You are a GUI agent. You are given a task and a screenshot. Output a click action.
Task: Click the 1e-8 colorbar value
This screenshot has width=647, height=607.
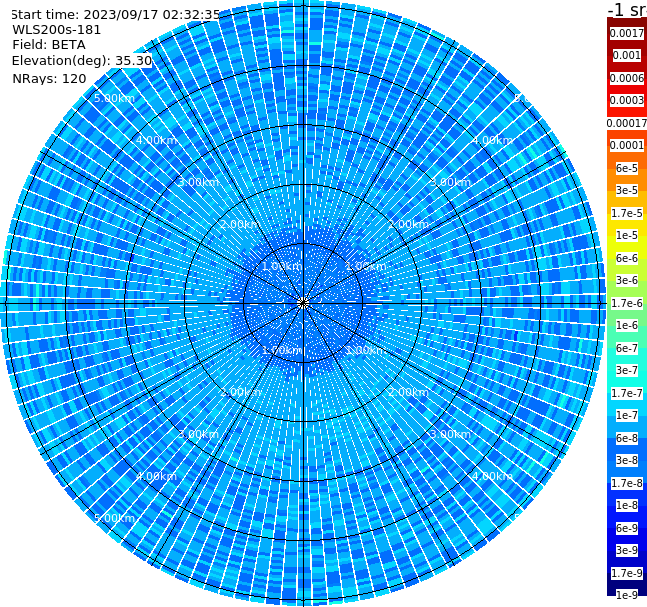coord(627,505)
